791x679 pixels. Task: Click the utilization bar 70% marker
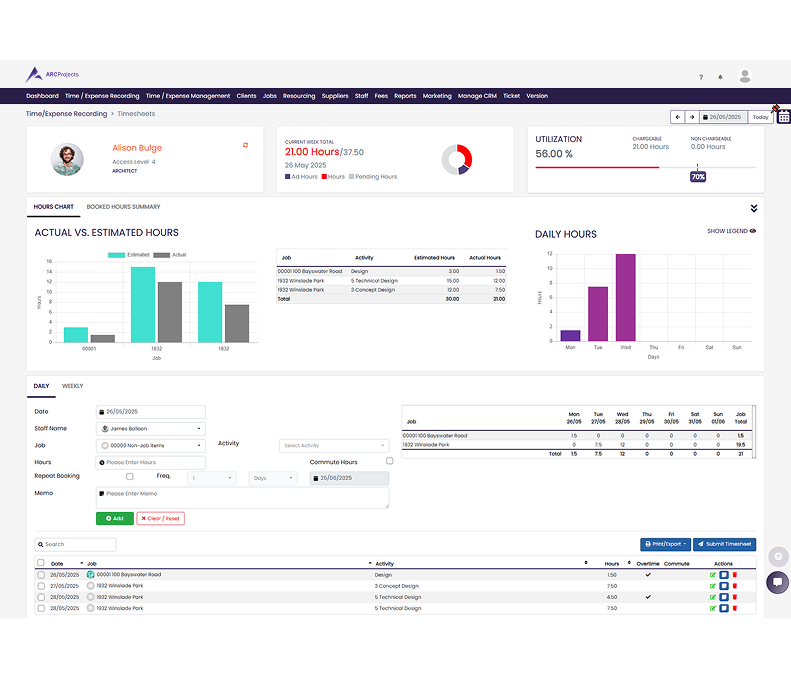[697, 176]
